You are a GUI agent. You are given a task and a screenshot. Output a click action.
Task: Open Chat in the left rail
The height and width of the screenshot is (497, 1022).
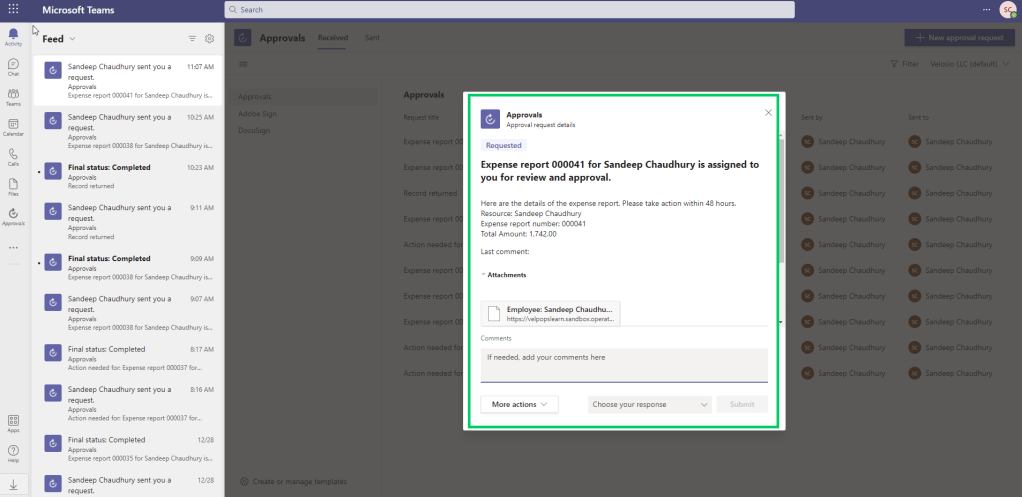[13, 66]
